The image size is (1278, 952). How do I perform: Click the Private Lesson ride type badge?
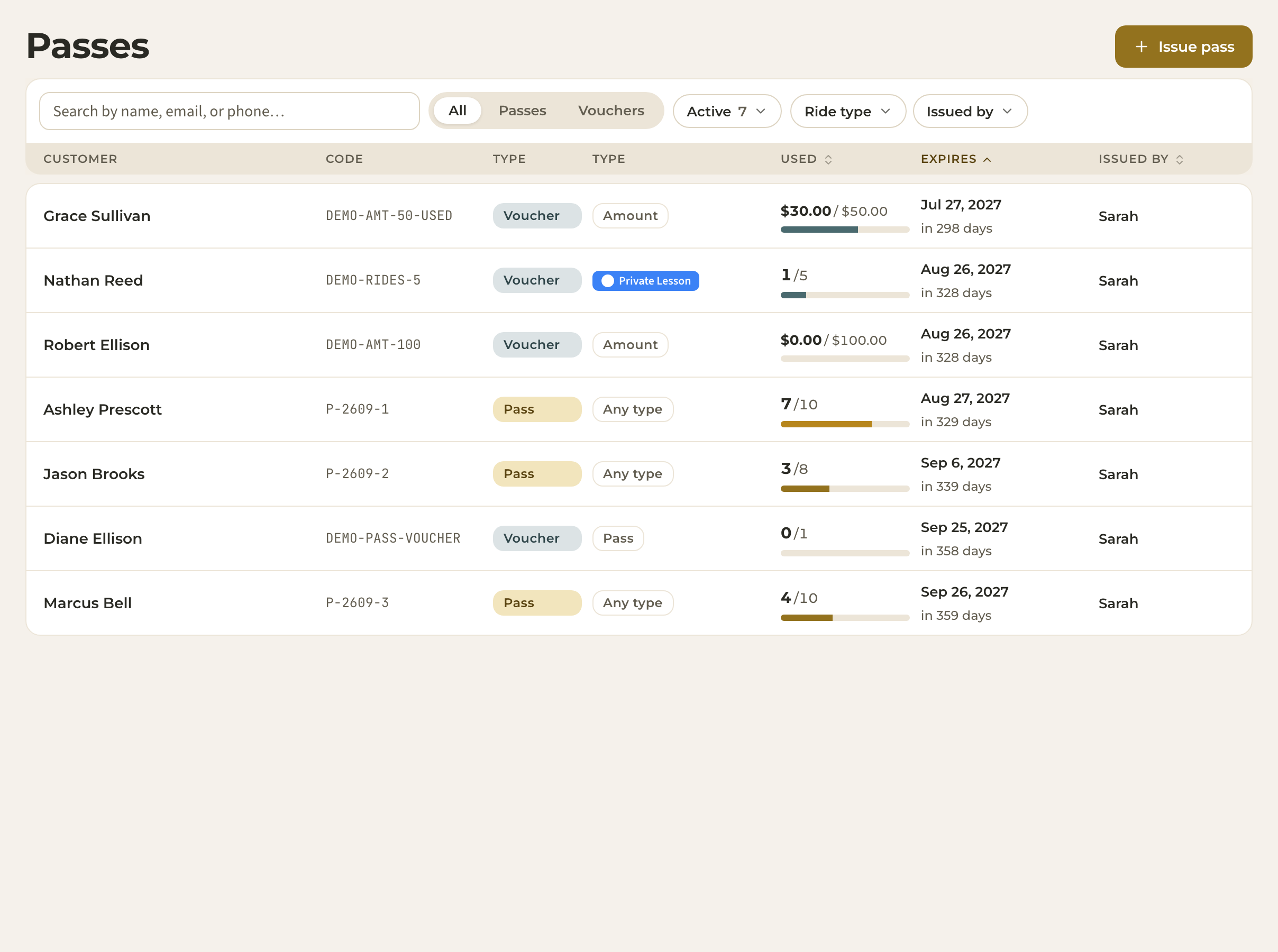(x=645, y=281)
